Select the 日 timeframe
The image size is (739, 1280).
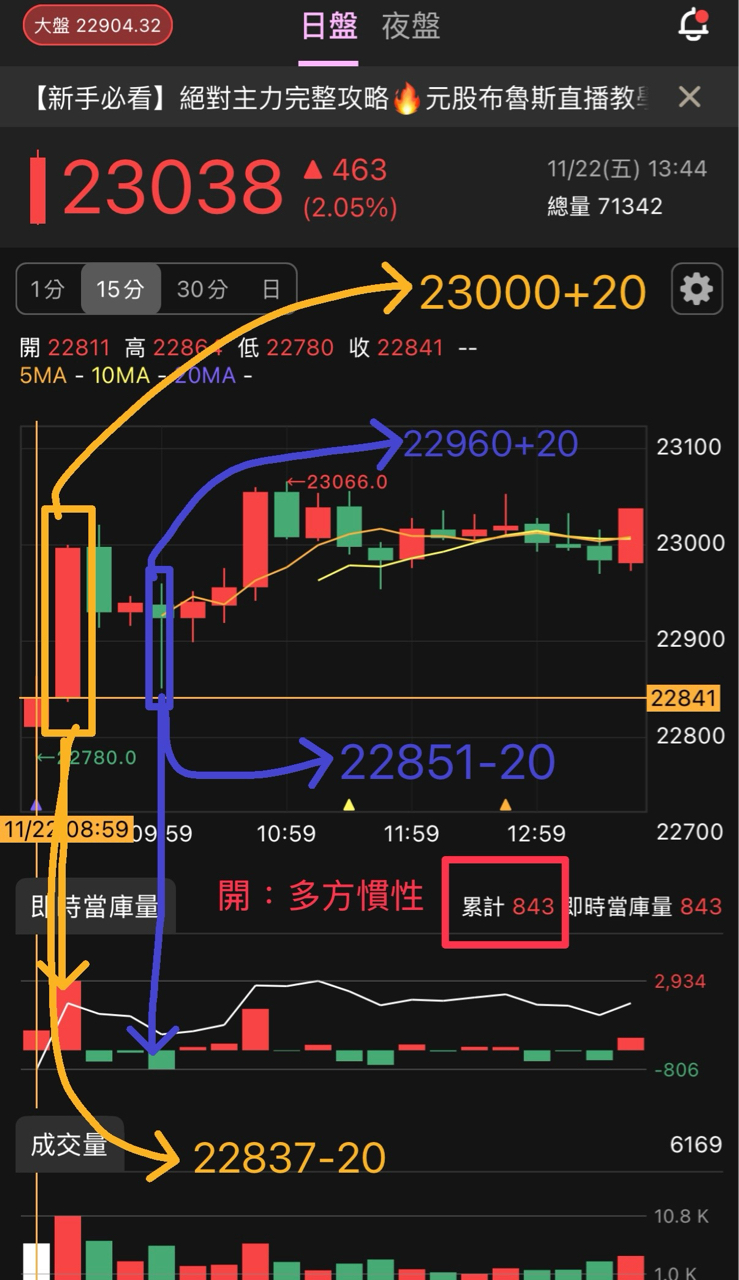point(271,290)
